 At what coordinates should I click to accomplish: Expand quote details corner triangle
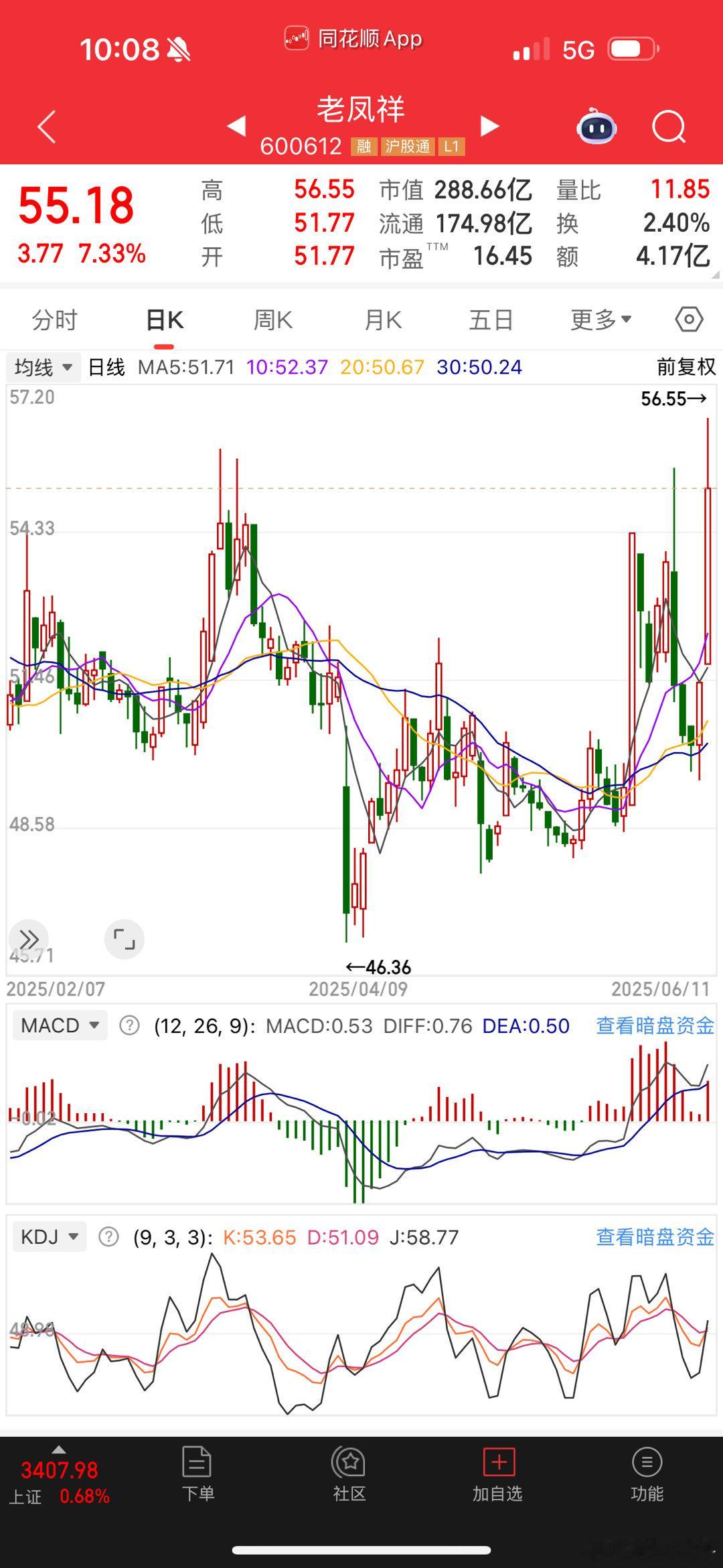tap(715, 274)
